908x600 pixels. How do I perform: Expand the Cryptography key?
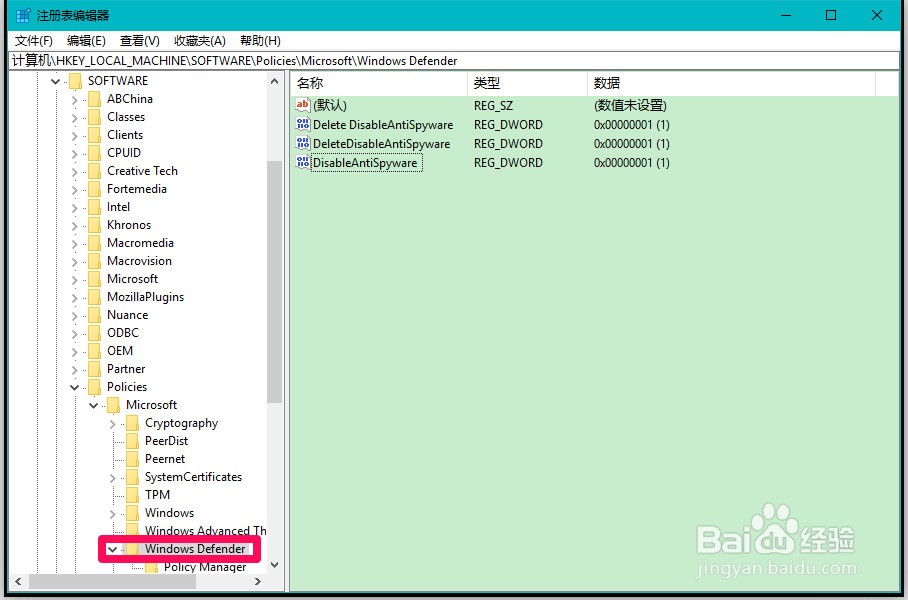pos(113,424)
